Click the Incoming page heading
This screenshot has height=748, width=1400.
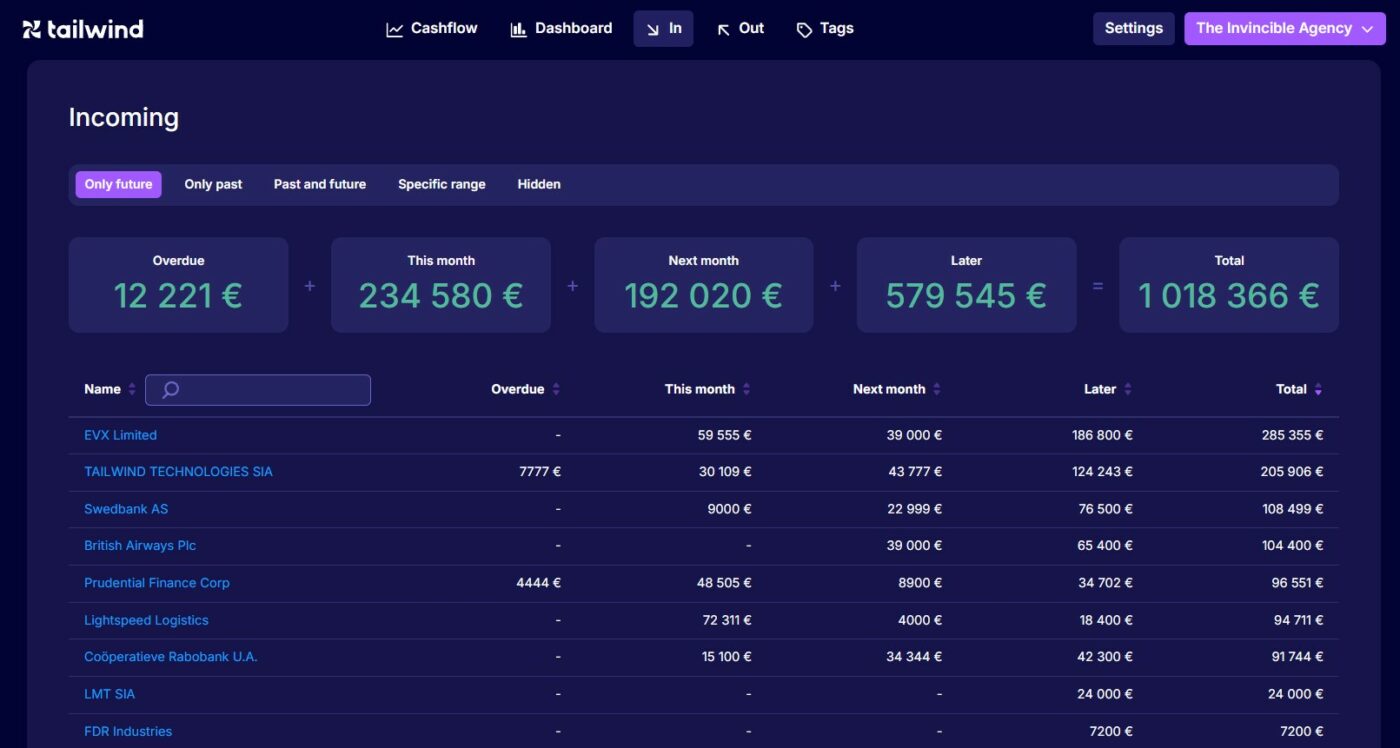(124, 117)
